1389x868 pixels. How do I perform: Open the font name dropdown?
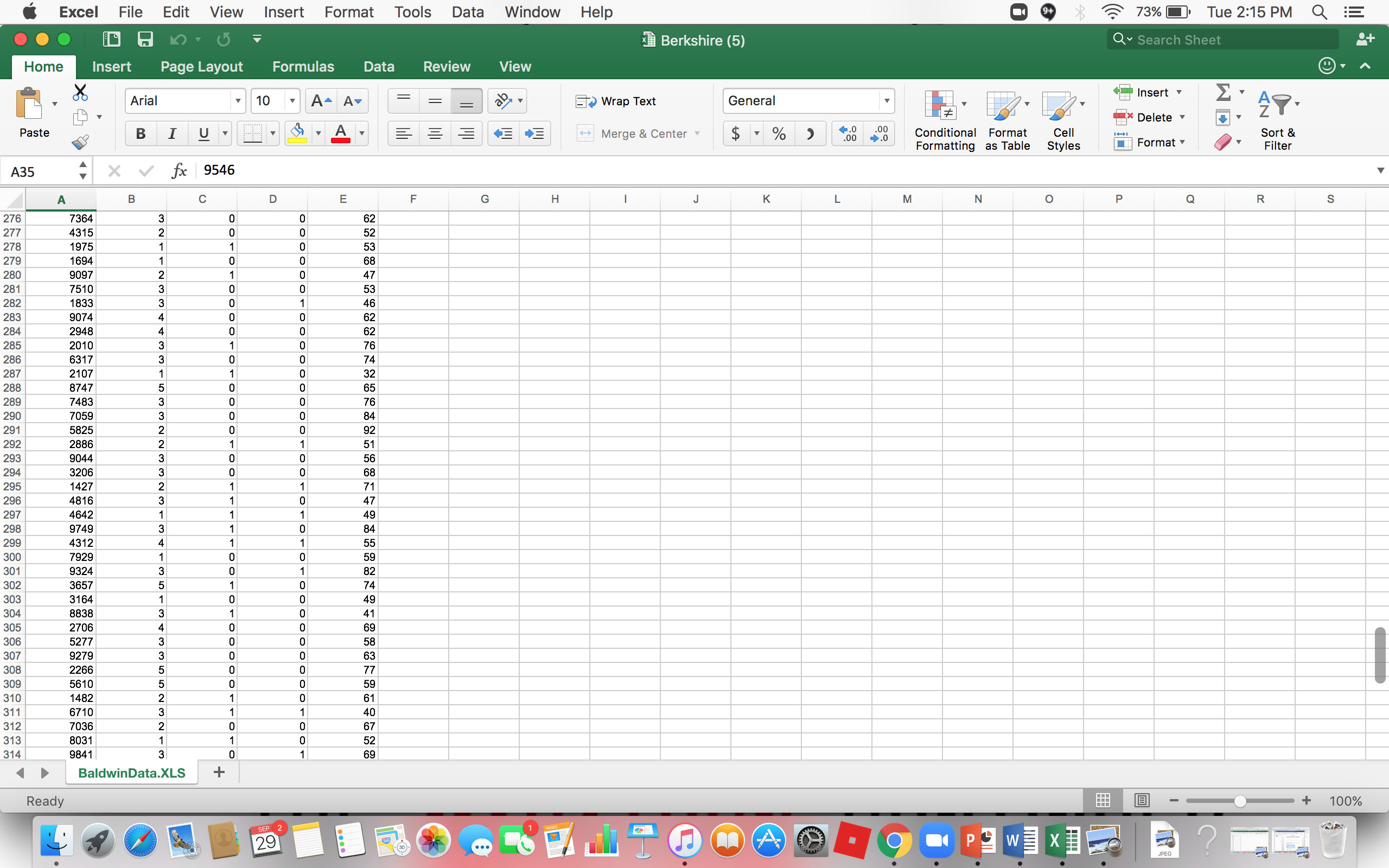[238, 100]
